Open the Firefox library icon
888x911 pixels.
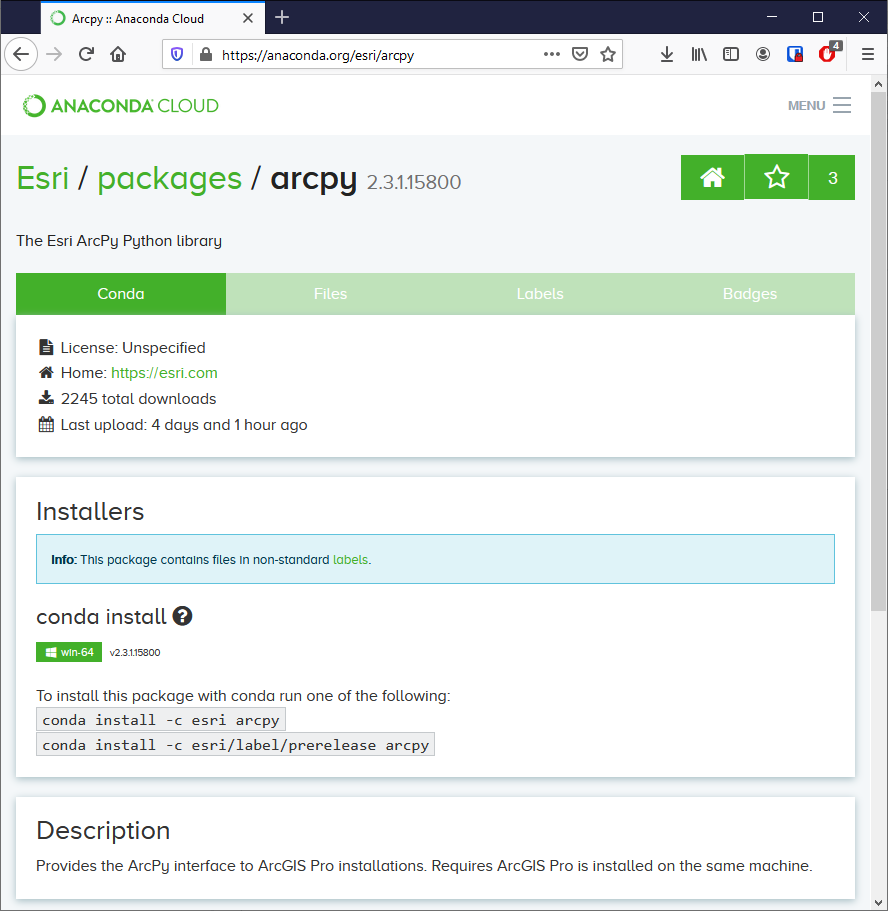(699, 55)
